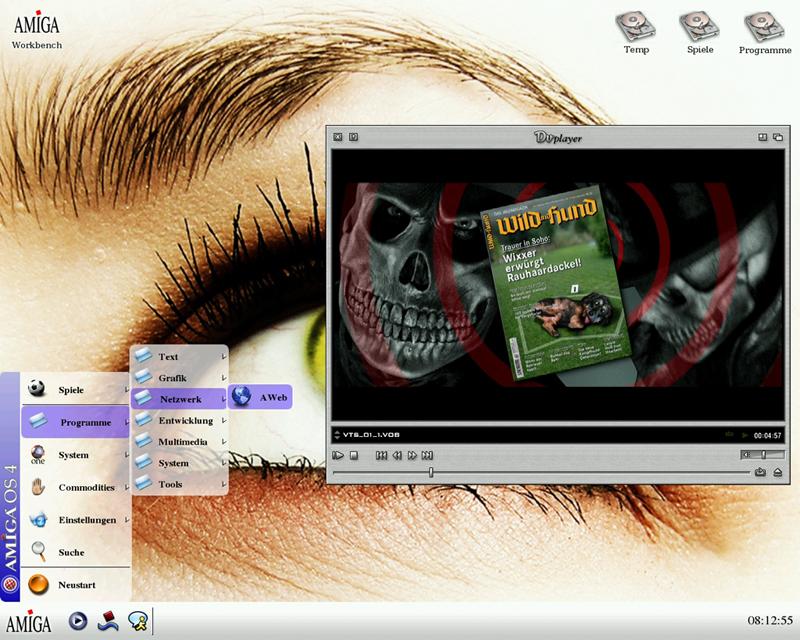Screen dimensions: 800x640
Task: Click the second icon in DVplayer title bar
Action: (354, 137)
